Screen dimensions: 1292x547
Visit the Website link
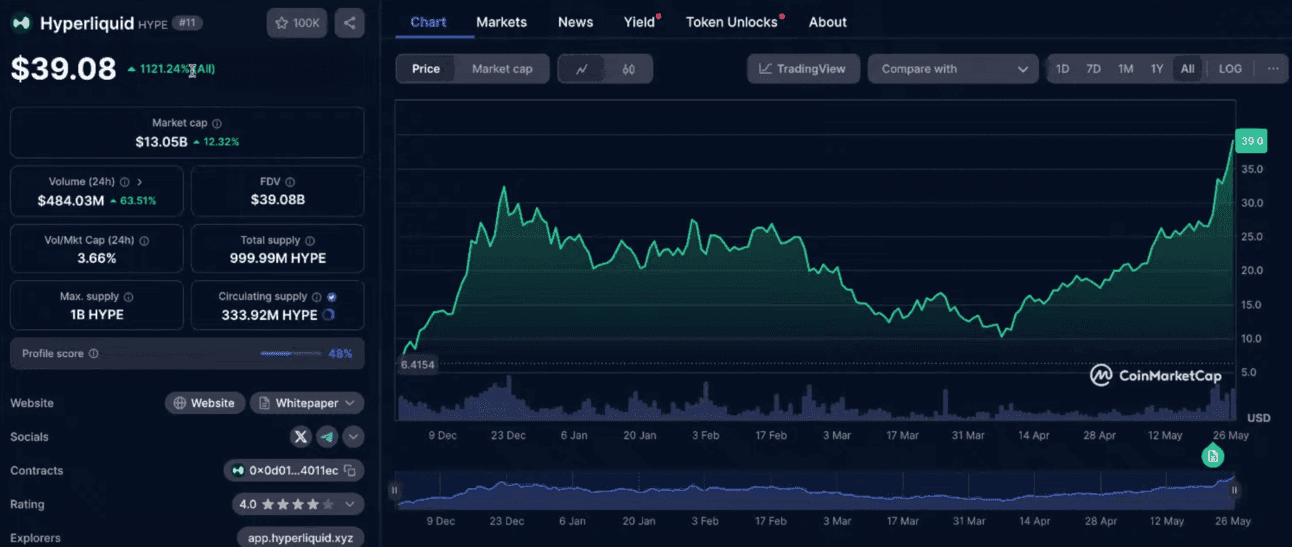pyautogui.click(x=205, y=403)
